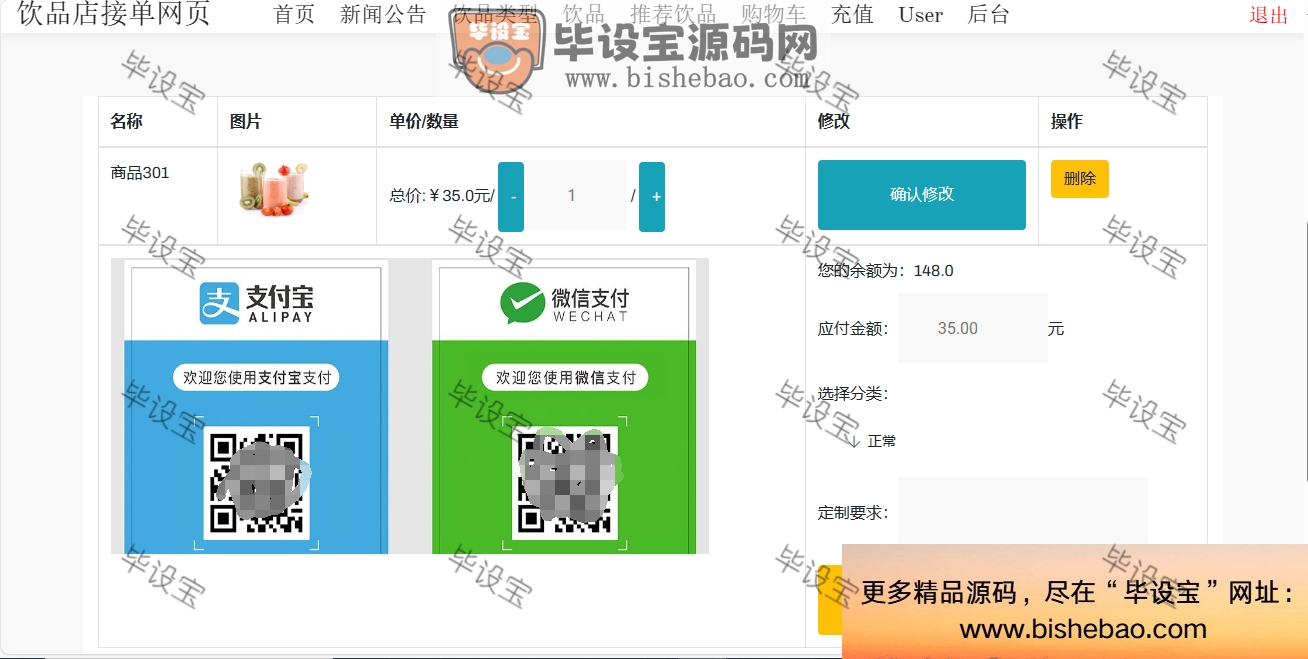
Task: Decrease quantity with the minus button
Action: tap(511, 196)
